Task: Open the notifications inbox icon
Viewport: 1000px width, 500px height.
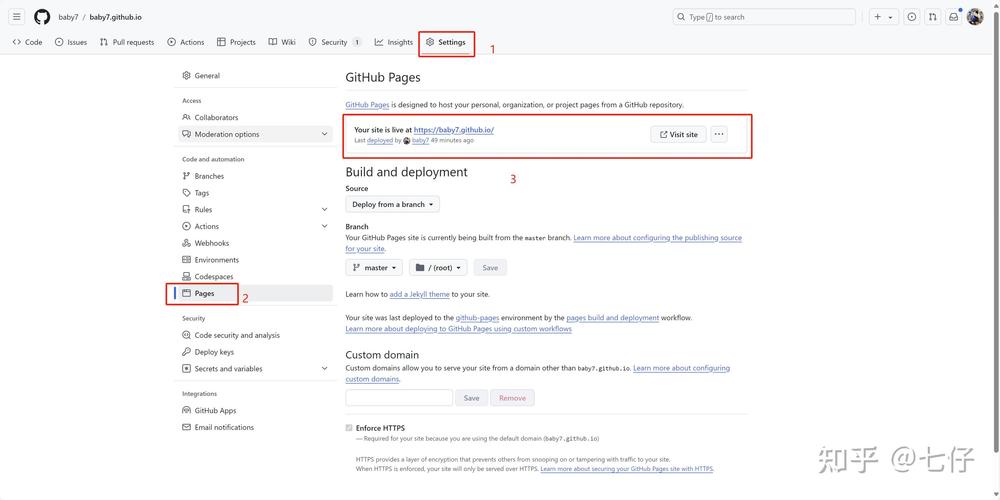Action: click(x=953, y=17)
